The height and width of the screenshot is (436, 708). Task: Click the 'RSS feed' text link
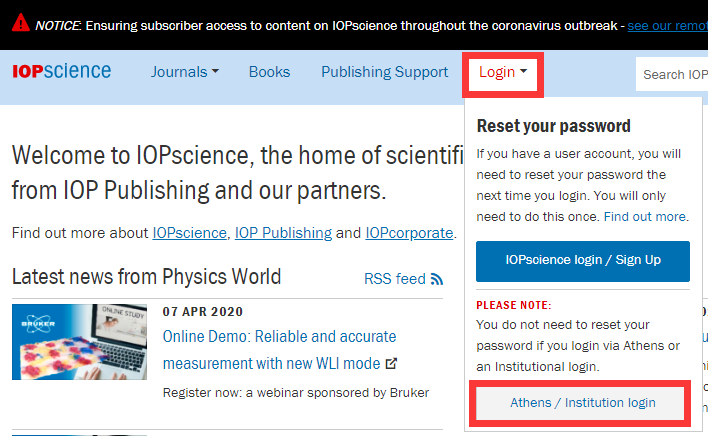395,279
